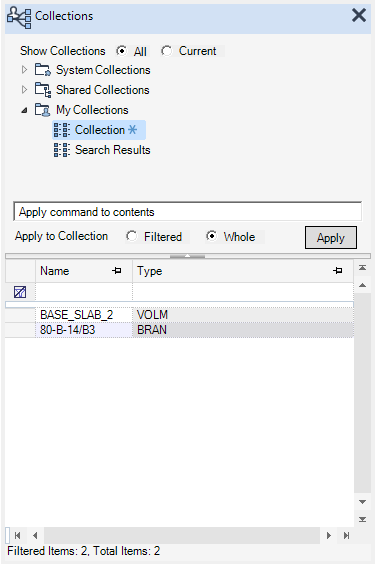This screenshot has width=375, height=564.
Task: Click the horizontal scroll left arrow
Action: click(35, 536)
